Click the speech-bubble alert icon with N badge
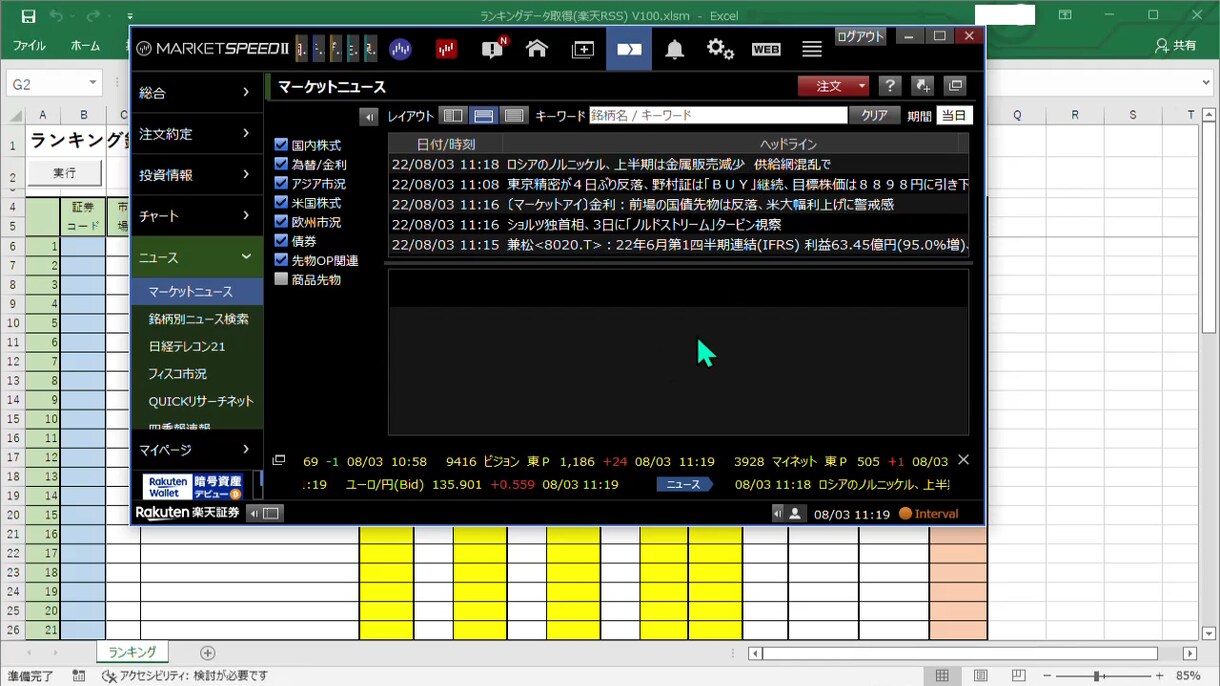1220x686 pixels. click(x=494, y=48)
